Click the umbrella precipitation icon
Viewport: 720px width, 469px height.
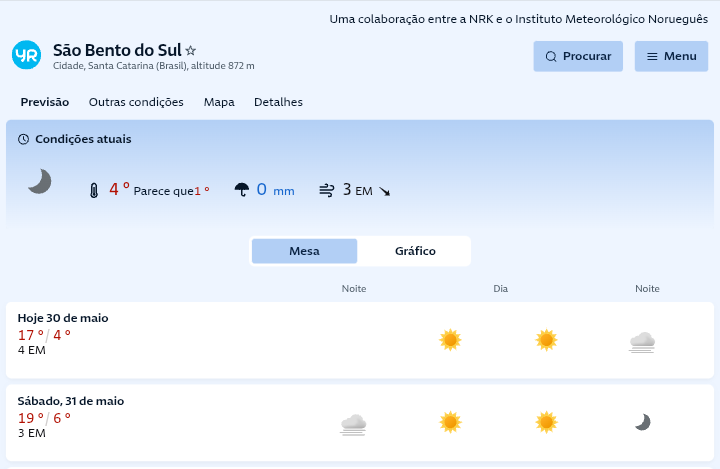point(241,190)
